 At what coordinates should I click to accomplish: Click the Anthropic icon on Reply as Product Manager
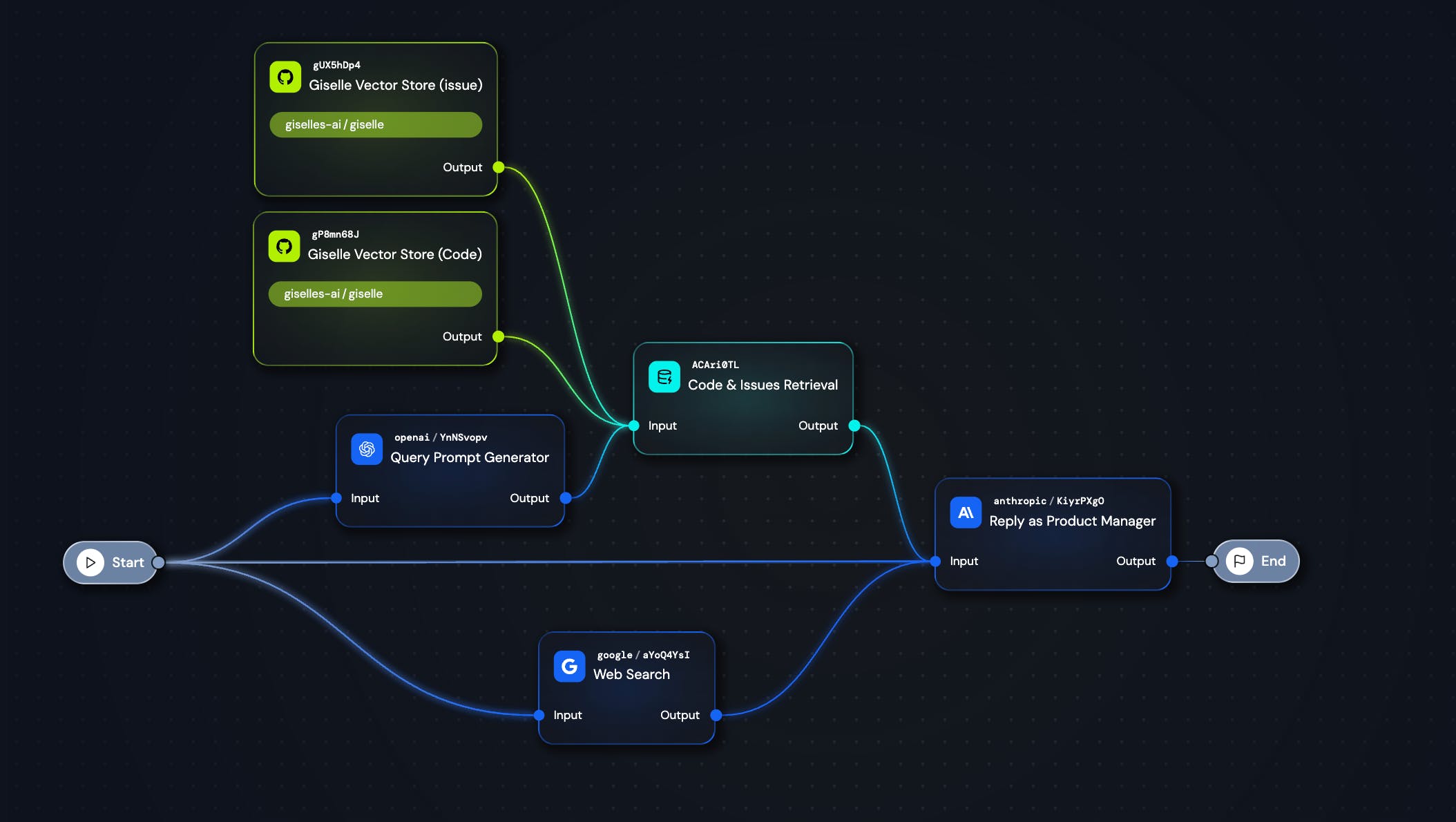pyautogui.click(x=966, y=513)
